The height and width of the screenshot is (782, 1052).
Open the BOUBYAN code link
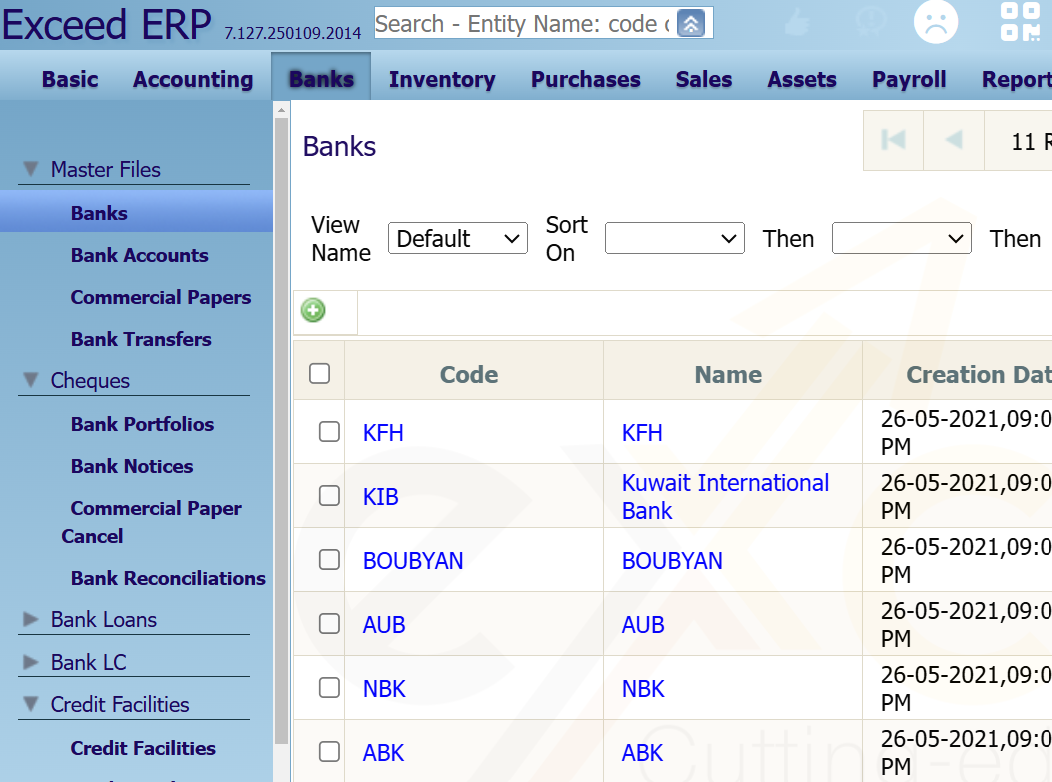tap(413, 561)
